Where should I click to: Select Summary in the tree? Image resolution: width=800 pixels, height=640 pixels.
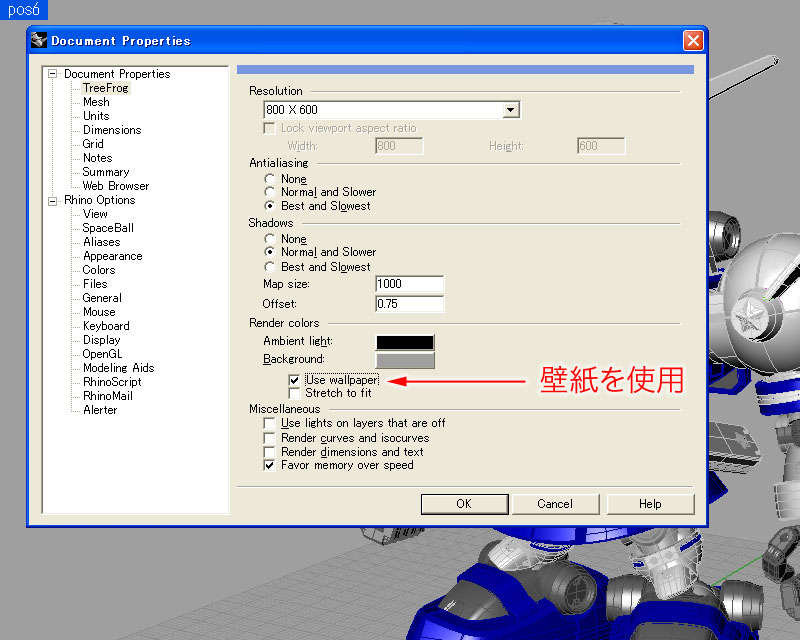106,172
